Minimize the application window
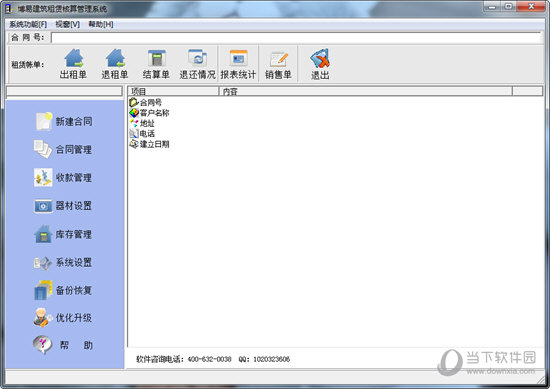Screen dimensions: 550x389 point(492,6)
